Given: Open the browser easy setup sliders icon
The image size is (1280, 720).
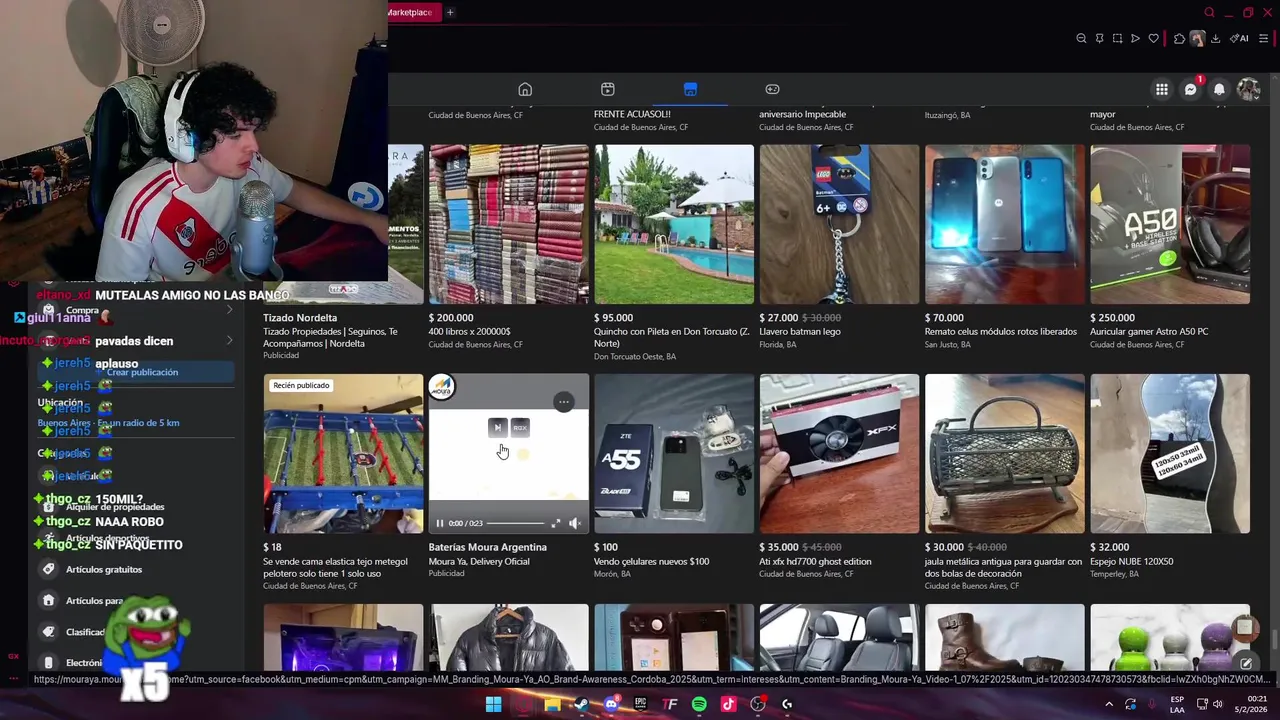Looking at the screenshot, I should 1264,38.
